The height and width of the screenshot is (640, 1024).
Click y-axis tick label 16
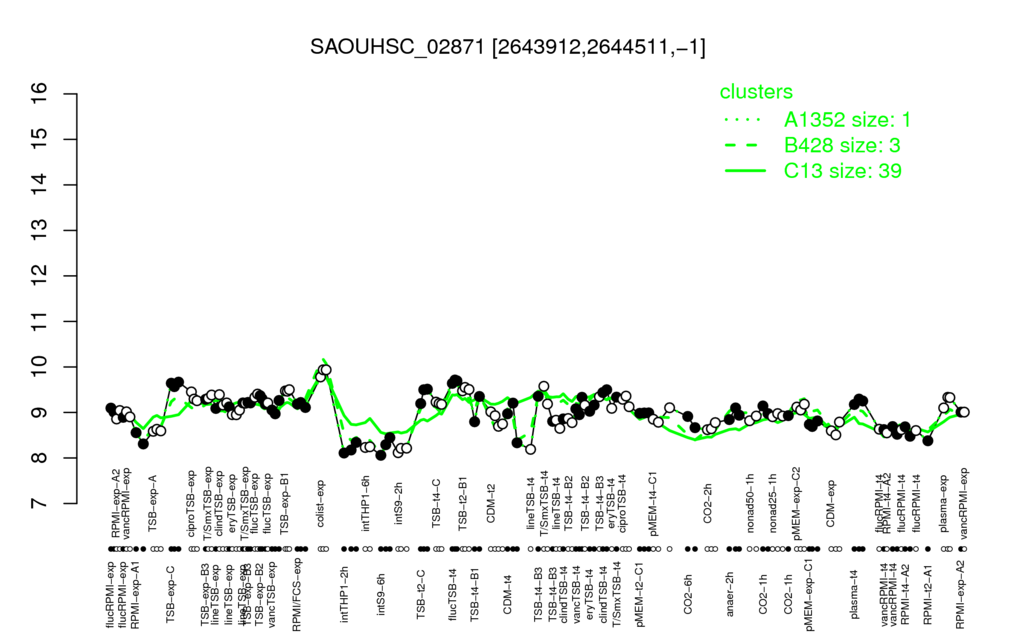pyautogui.click(x=40, y=94)
